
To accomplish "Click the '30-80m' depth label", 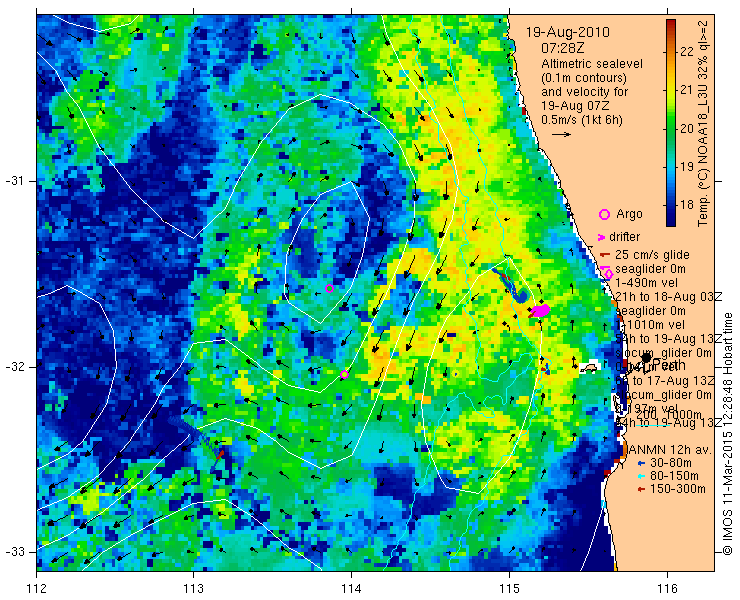I will pos(671,463).
